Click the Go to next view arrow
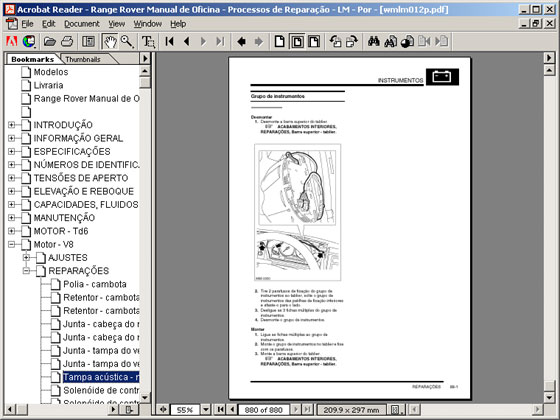The image size is (560, 420). [259, 41]
